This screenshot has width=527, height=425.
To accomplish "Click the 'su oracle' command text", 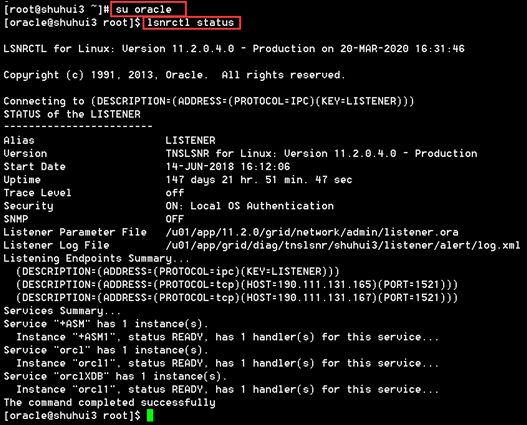I will pyautogui.click(x=144, y=9).
